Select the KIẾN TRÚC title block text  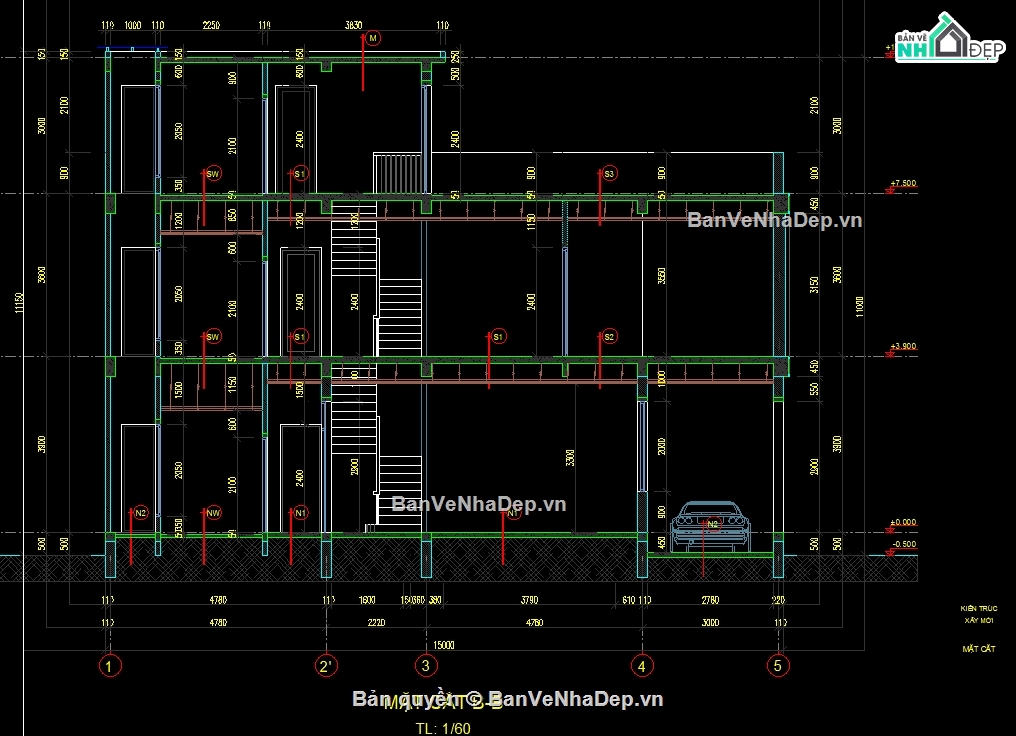pos(978,609)
